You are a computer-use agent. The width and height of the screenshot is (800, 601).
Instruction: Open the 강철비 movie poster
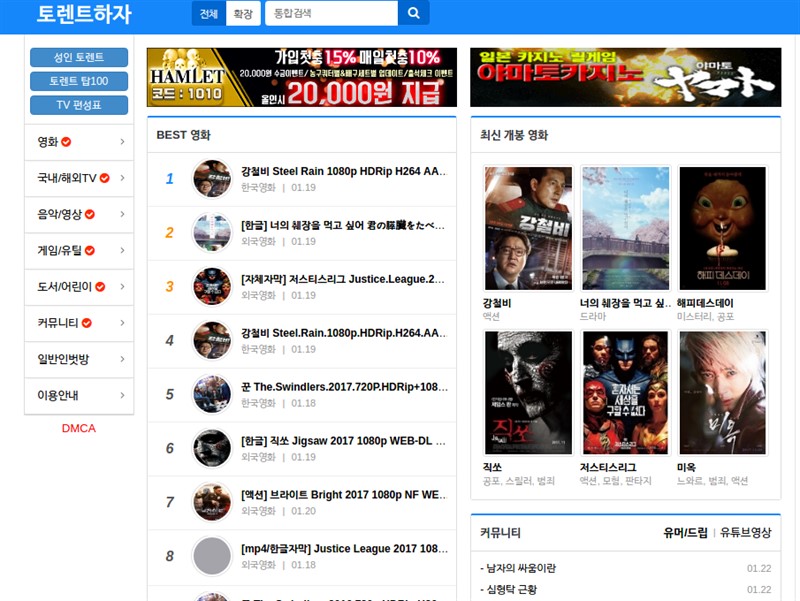point(528,229)
